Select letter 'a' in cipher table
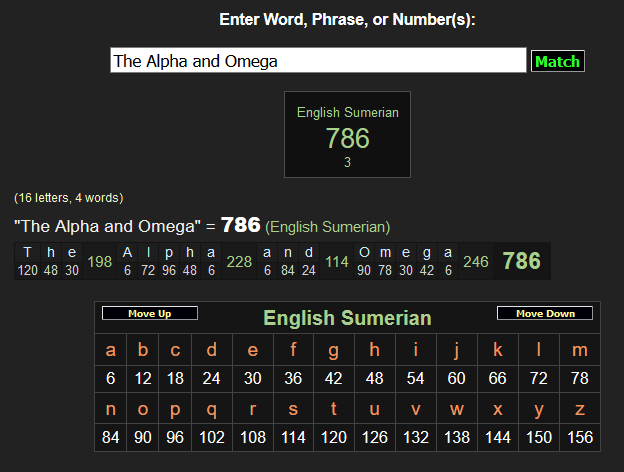The width and height of the screenshot is (624, 472). [110, 350]
